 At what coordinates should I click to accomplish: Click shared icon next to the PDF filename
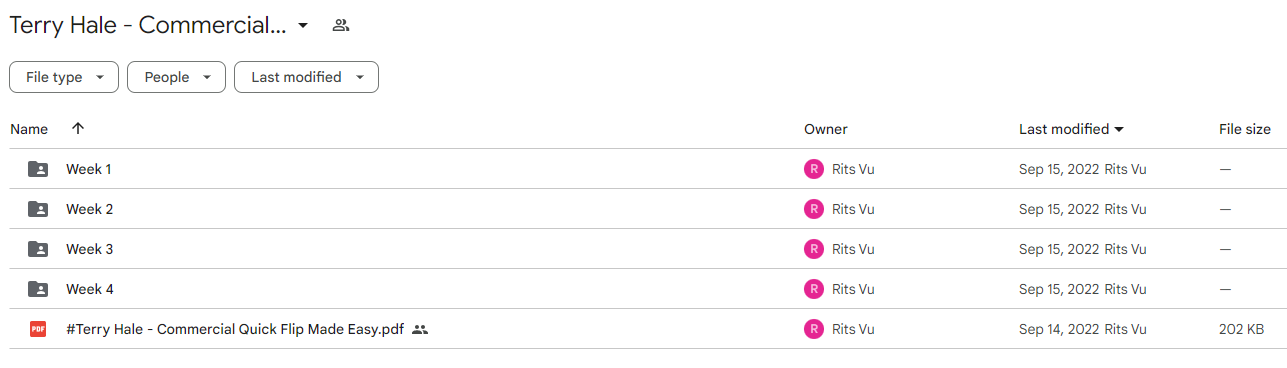pyautogui.click(x=420, y=329)
